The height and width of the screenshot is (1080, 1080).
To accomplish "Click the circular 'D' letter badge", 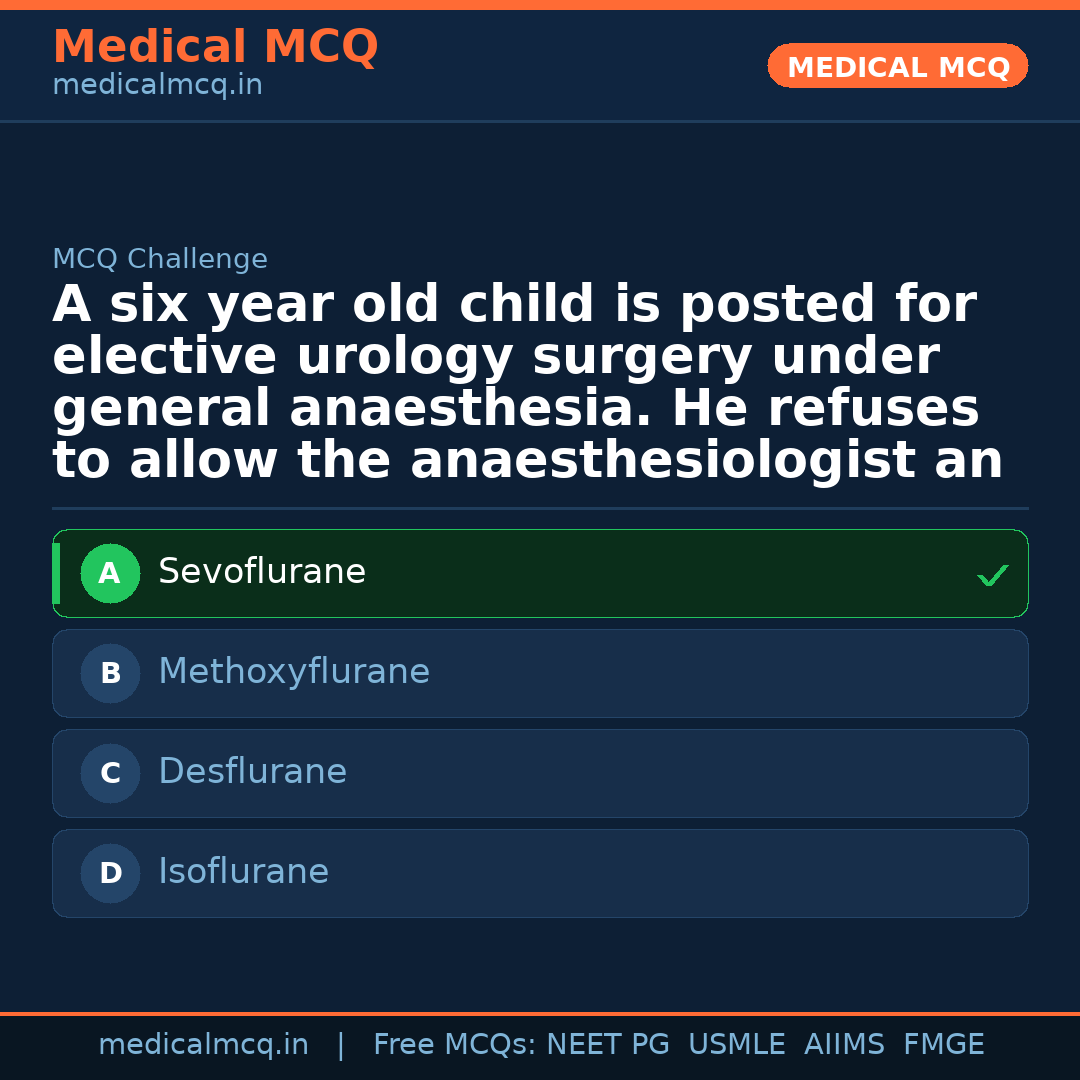I will pos(110,873).
